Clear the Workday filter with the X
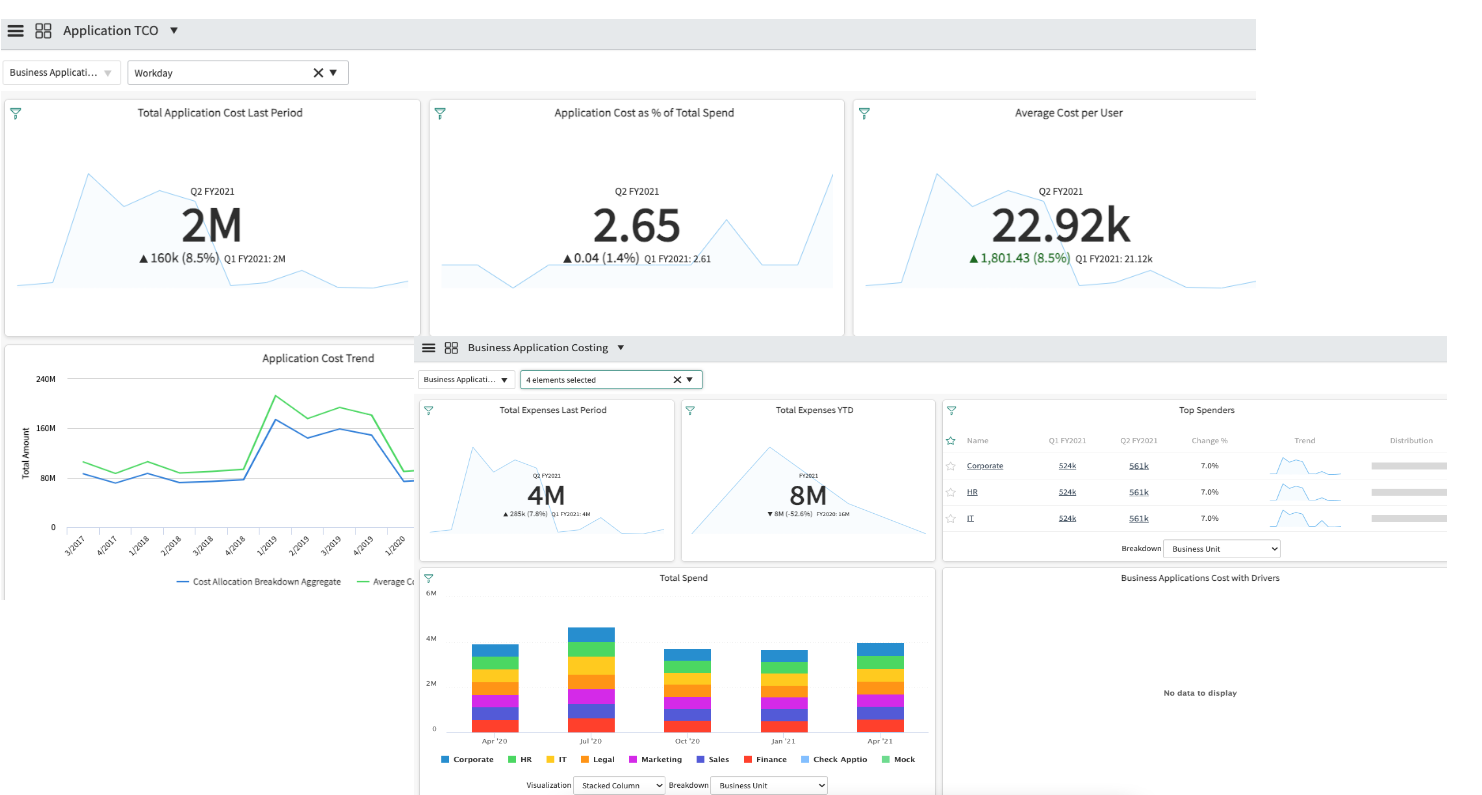The width and height of the screenshot is (1482, 795). 318,72
